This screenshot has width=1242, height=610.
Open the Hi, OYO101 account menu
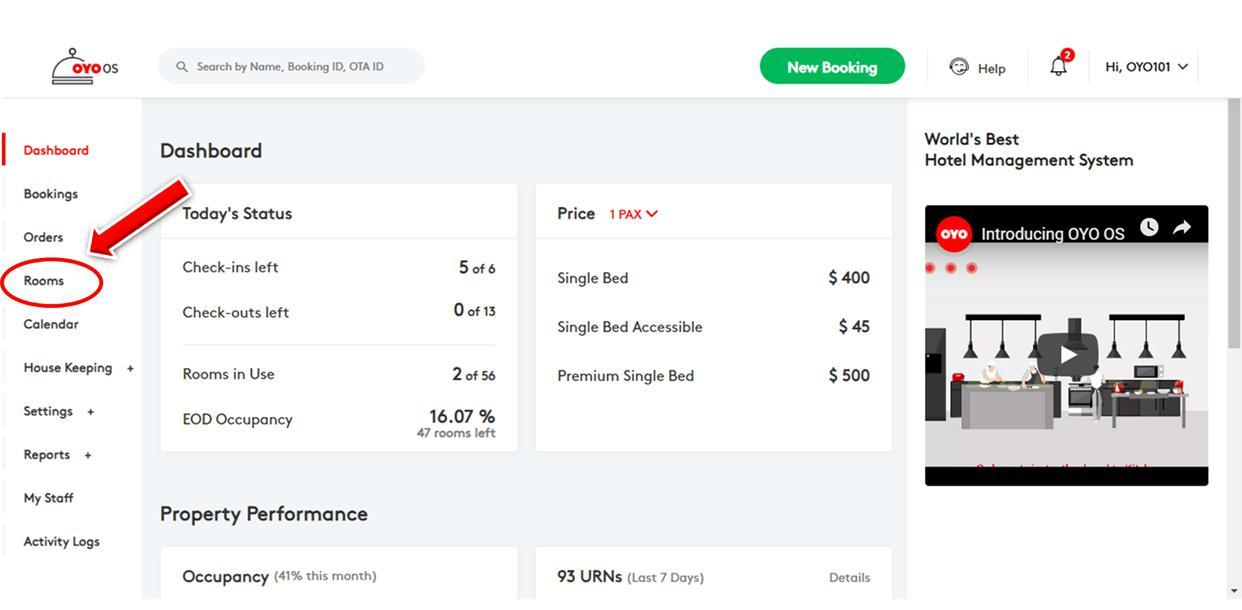[1146, 67]
